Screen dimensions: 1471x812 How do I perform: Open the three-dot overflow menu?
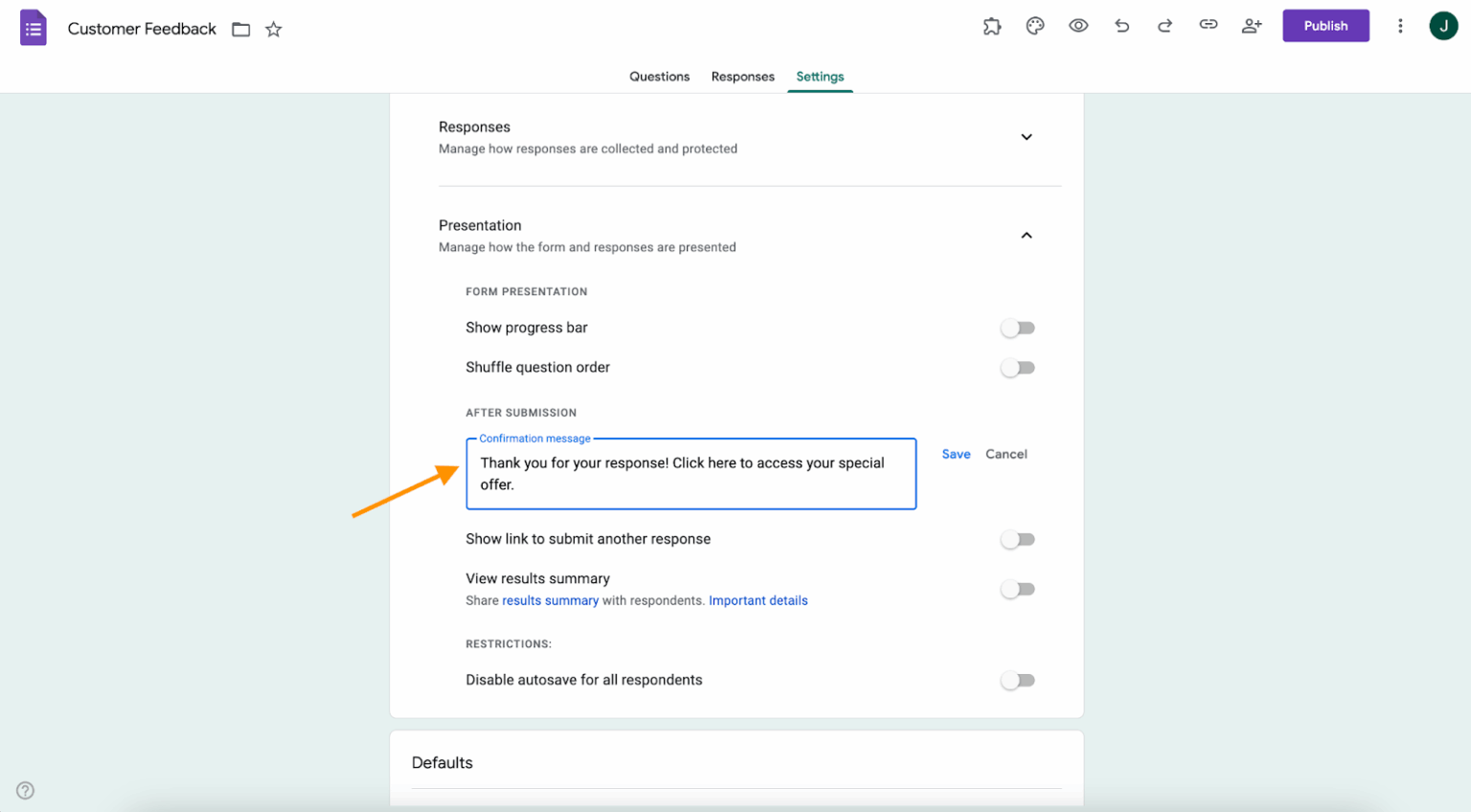(x=1400, y=26)
